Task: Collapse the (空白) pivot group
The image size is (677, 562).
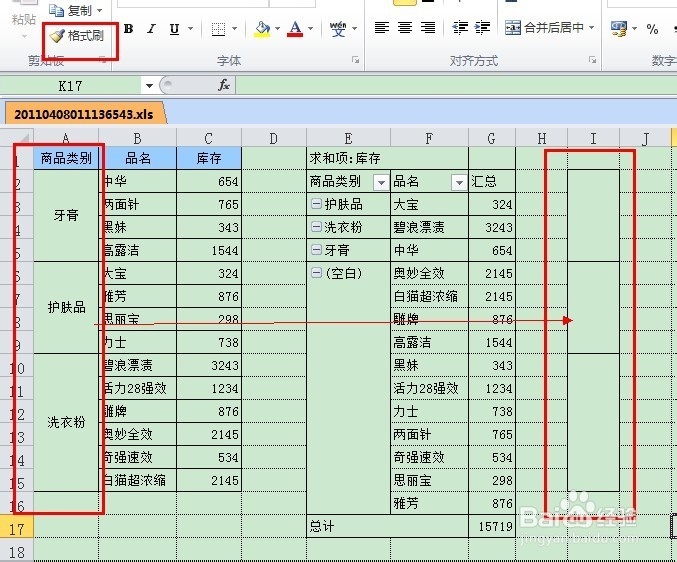Action: click(316, 272)
